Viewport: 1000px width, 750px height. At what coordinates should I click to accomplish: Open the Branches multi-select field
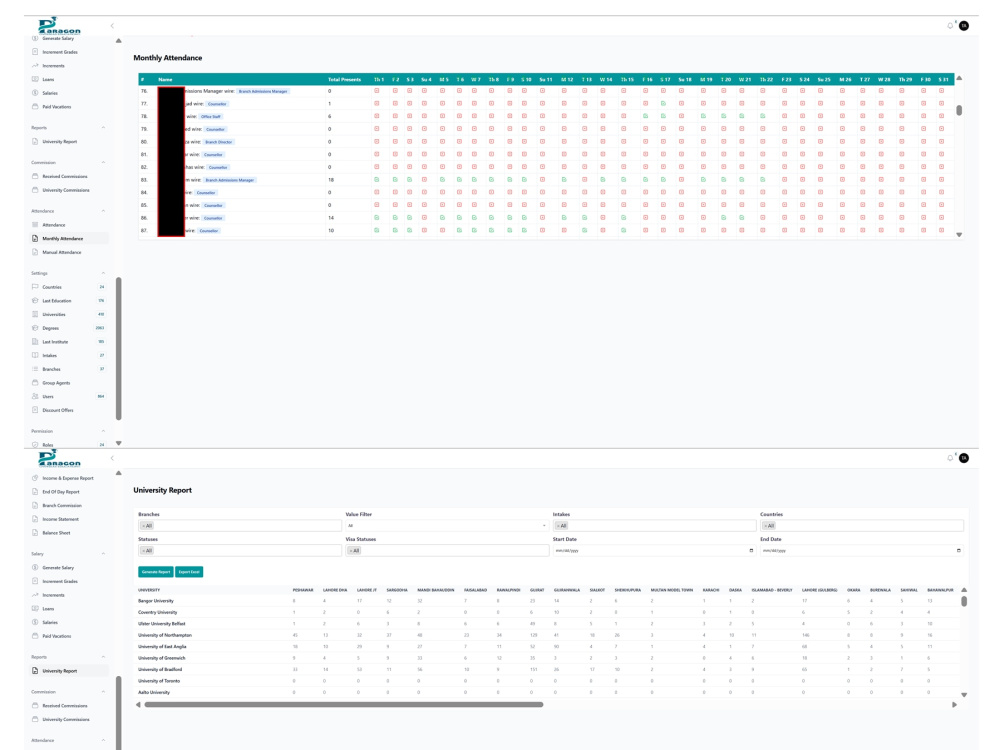[240, 526]
